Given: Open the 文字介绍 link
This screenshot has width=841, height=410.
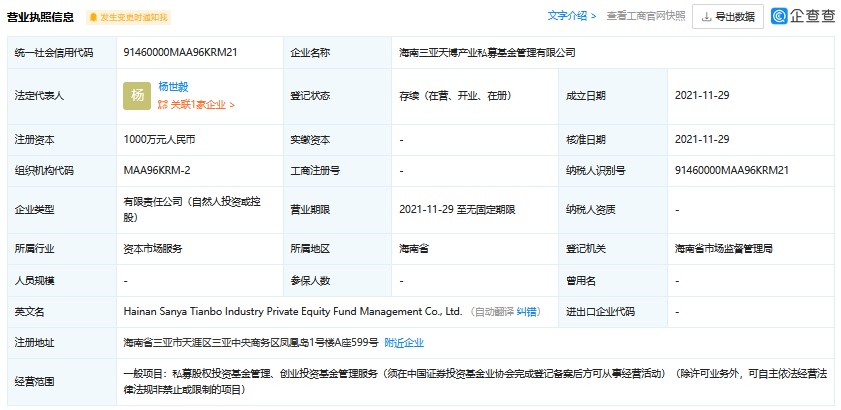Looking at the screenshot, I should coord(572,16).
